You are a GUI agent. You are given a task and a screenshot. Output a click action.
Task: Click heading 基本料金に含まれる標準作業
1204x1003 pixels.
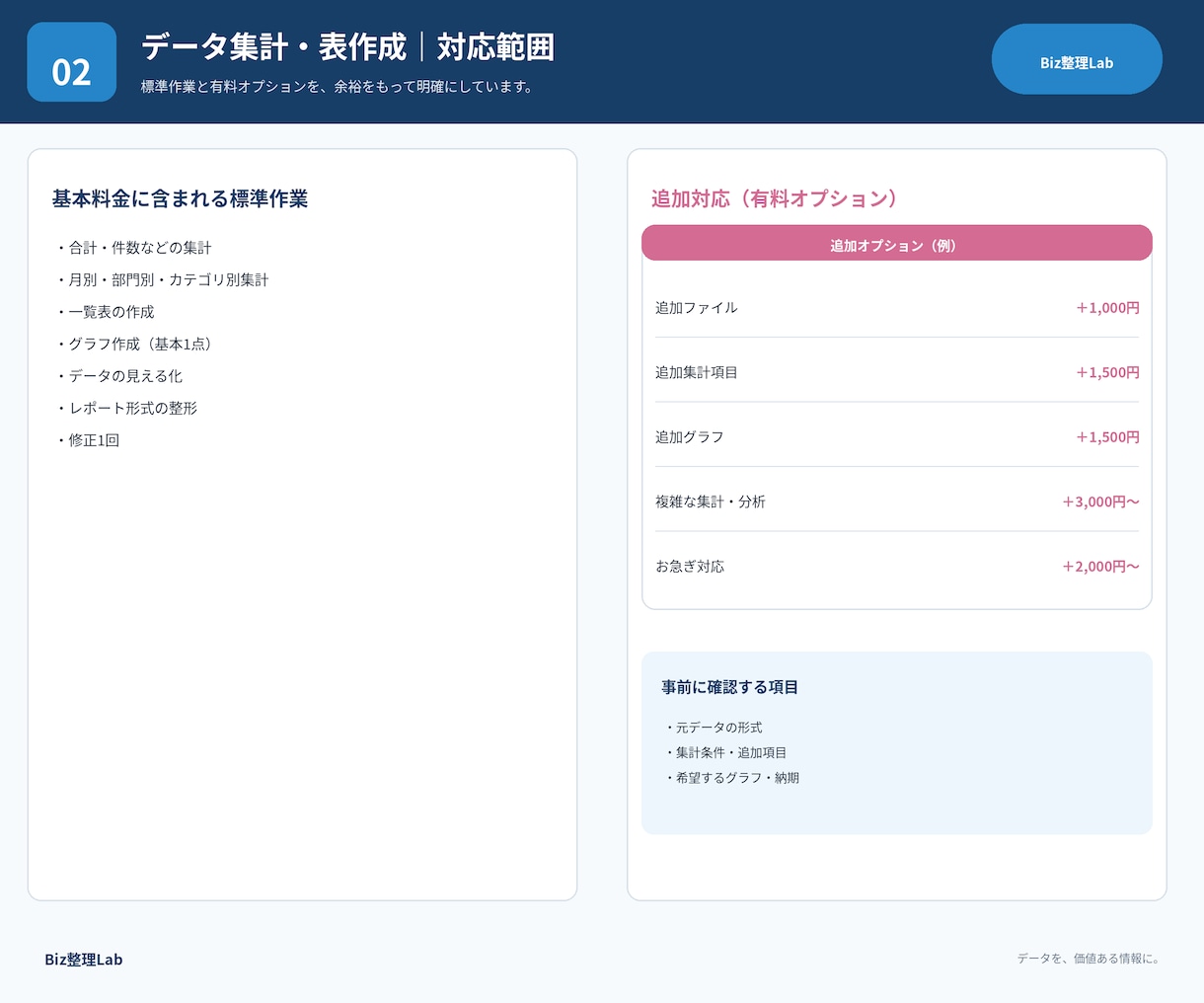(x=180, y=198)
